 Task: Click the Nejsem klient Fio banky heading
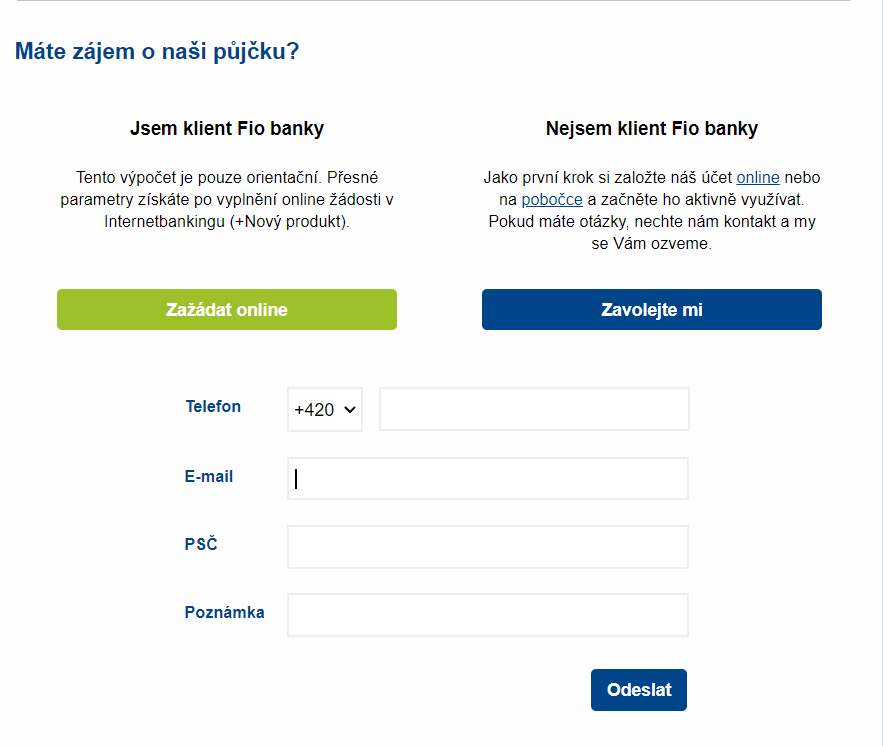[x=651, y=127]
